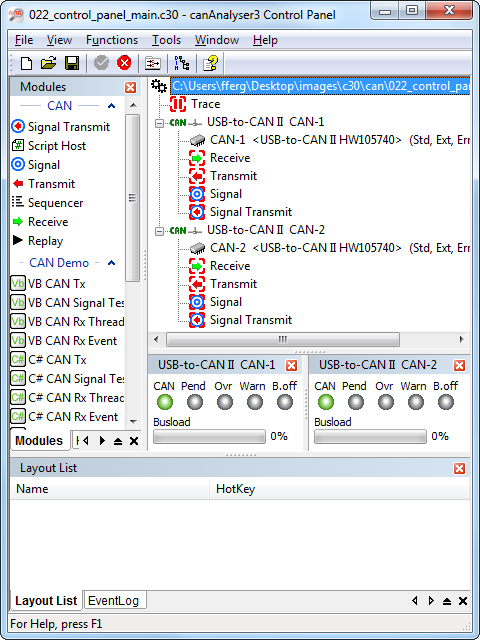The height and width of the screenshot is (640, 480).
Task: Open the File menu
Action: click(24, 40)
